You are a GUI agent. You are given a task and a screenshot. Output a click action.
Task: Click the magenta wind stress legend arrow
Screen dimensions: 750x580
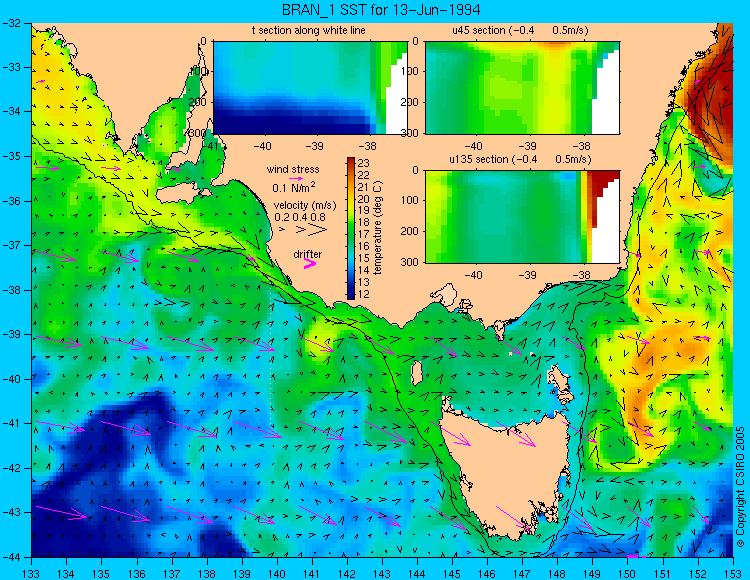296,178
